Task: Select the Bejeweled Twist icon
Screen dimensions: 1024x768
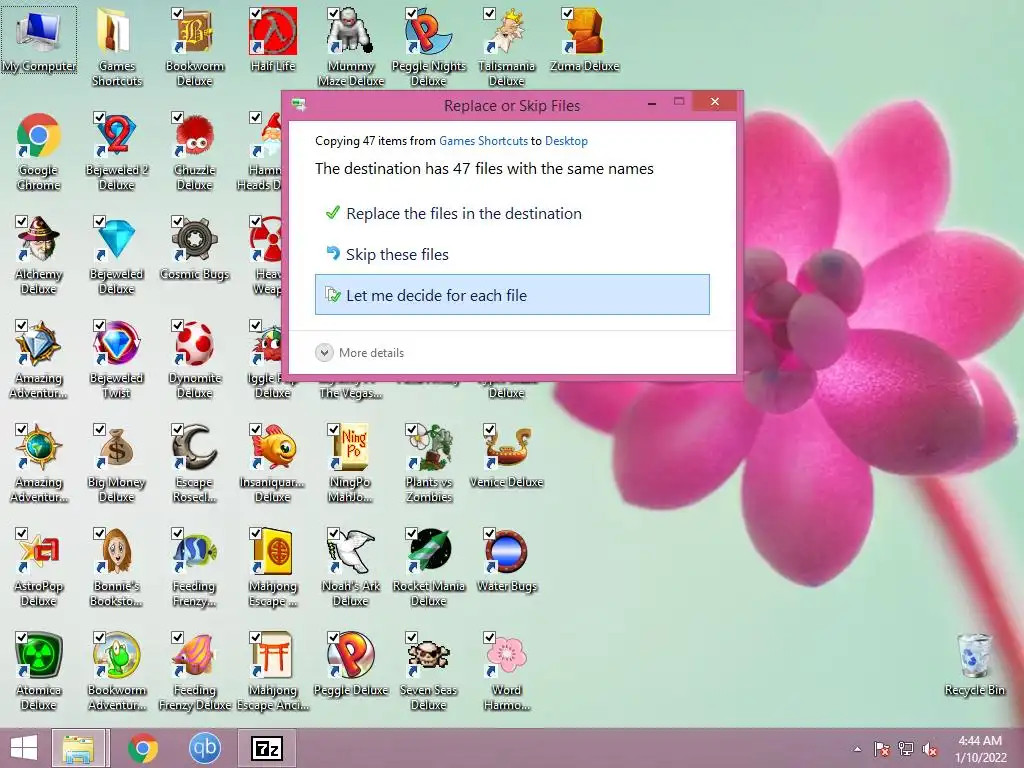Action: pyautogui.click(x=116, y=344)
